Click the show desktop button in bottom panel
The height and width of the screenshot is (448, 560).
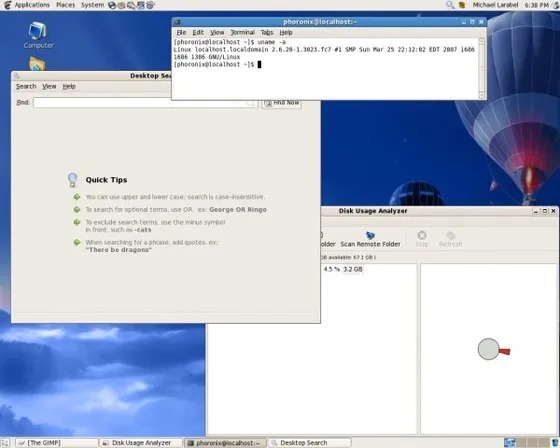coord(5,443)
